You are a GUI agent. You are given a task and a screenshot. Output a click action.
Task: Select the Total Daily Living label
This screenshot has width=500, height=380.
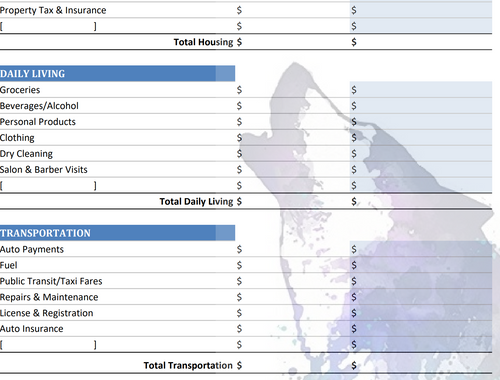tap(196, 201)
